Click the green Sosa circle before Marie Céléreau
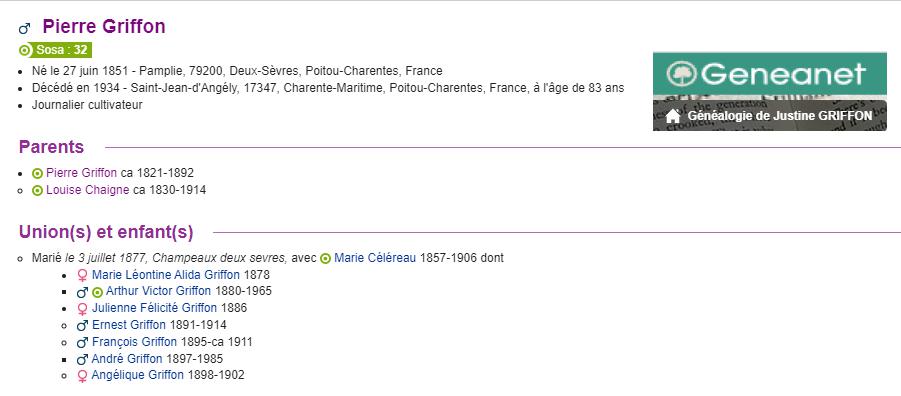This screenshot has height=396, width=901. point(325,259)
